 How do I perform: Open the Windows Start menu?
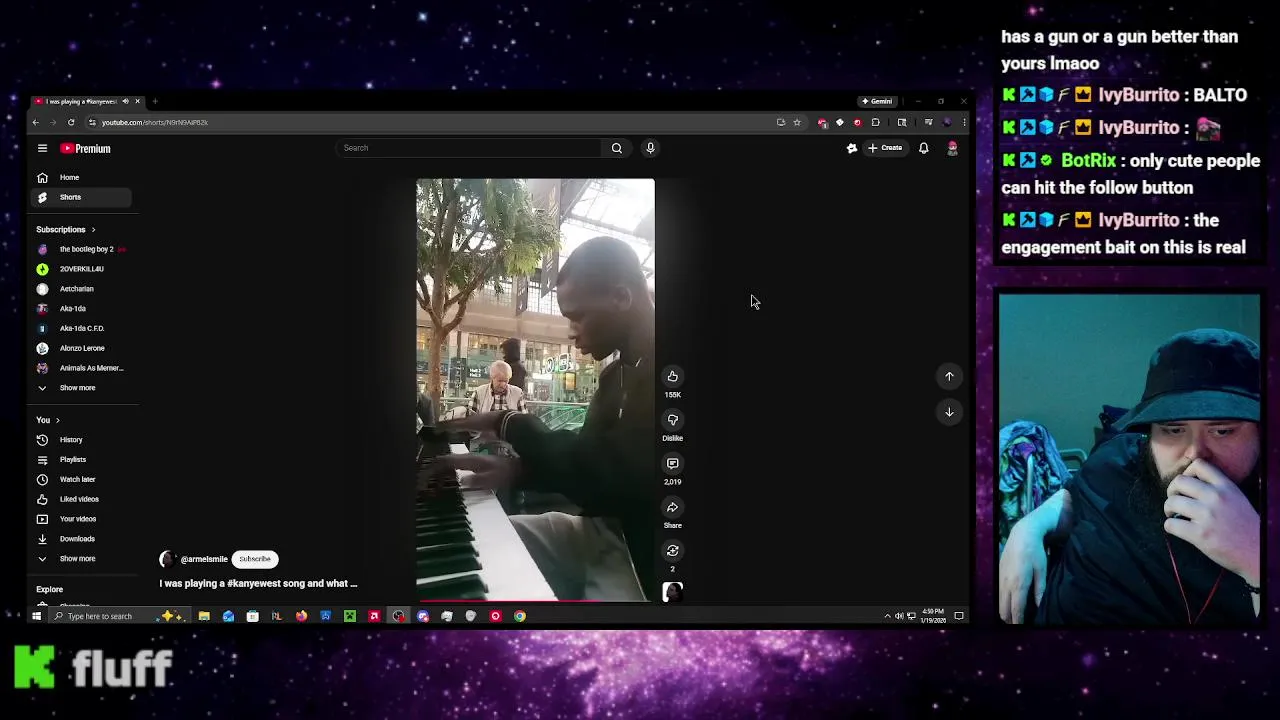[x=37, y=616]
